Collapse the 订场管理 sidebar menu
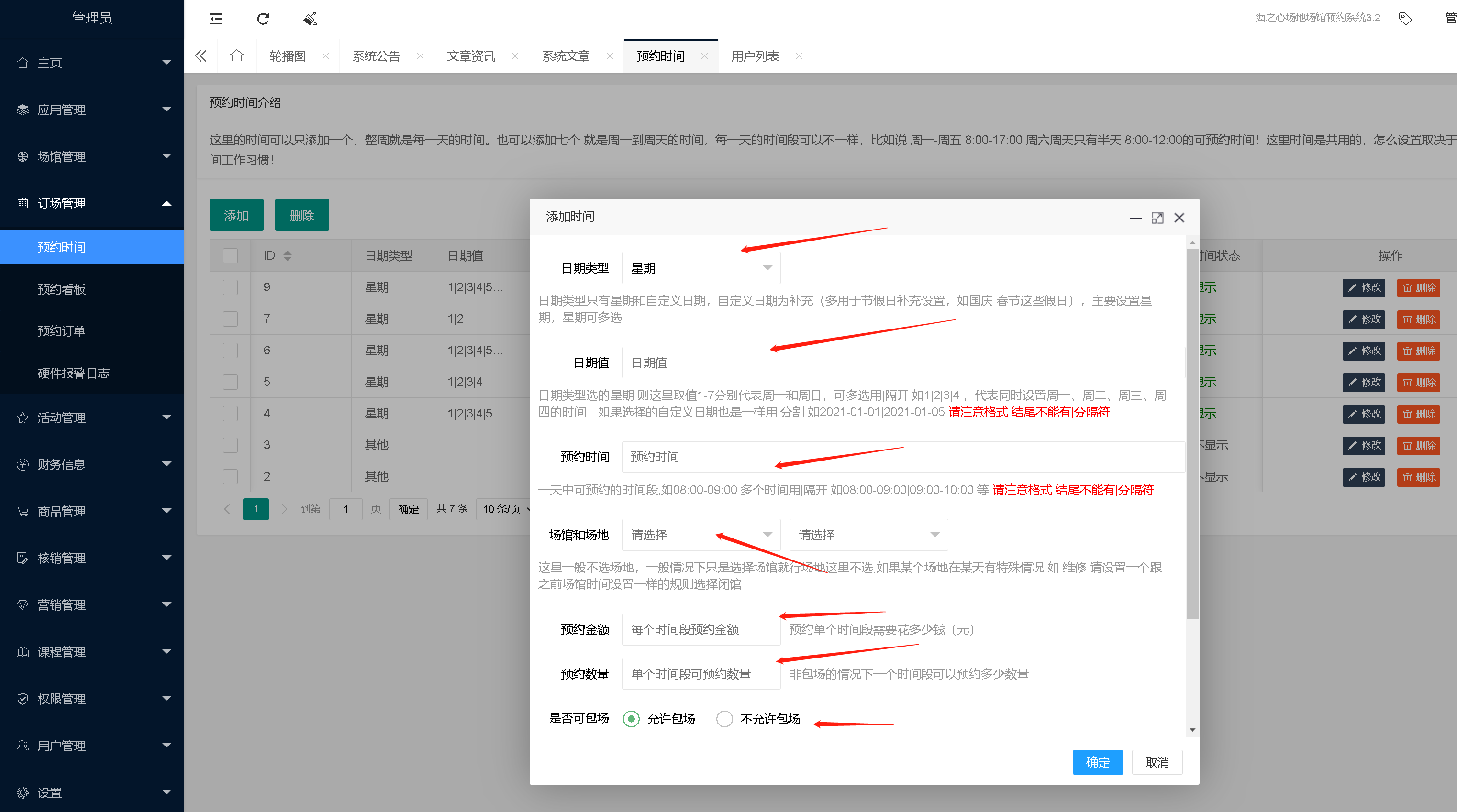This screenshot has width=1457, height=812. coord(92,204)
